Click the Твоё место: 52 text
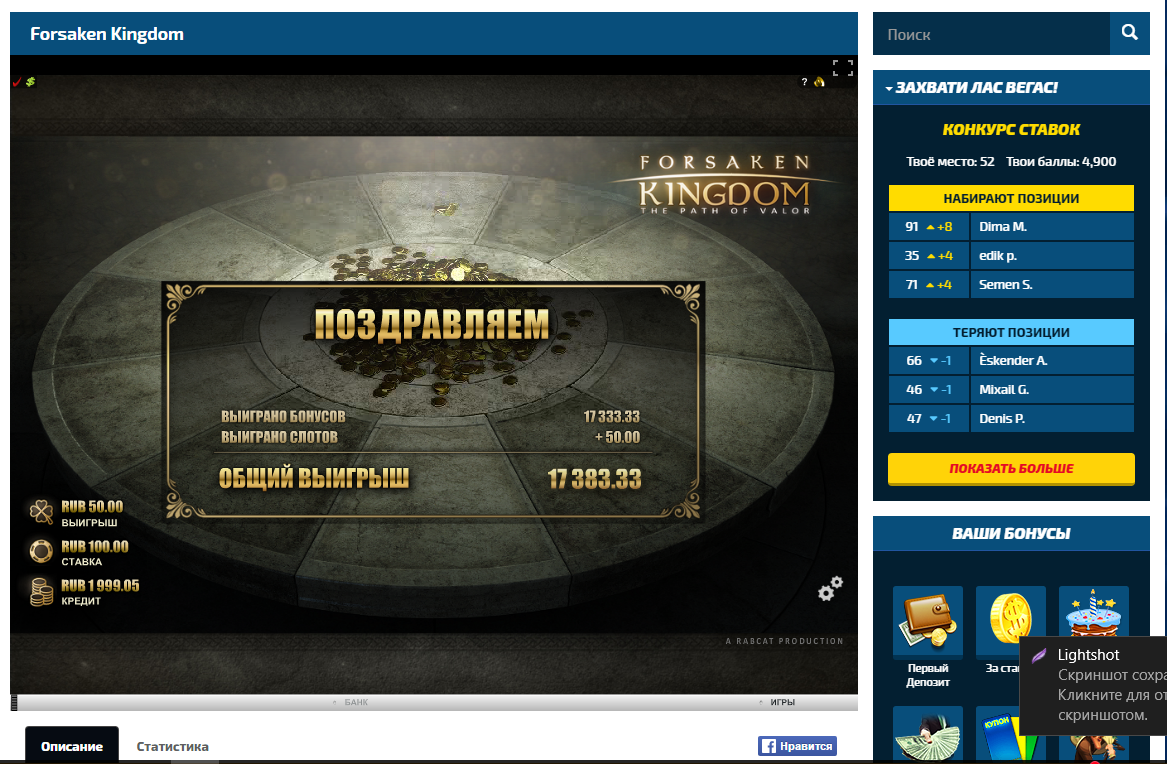Screen dimensions: 1167x764 click(x=950, y=161)
